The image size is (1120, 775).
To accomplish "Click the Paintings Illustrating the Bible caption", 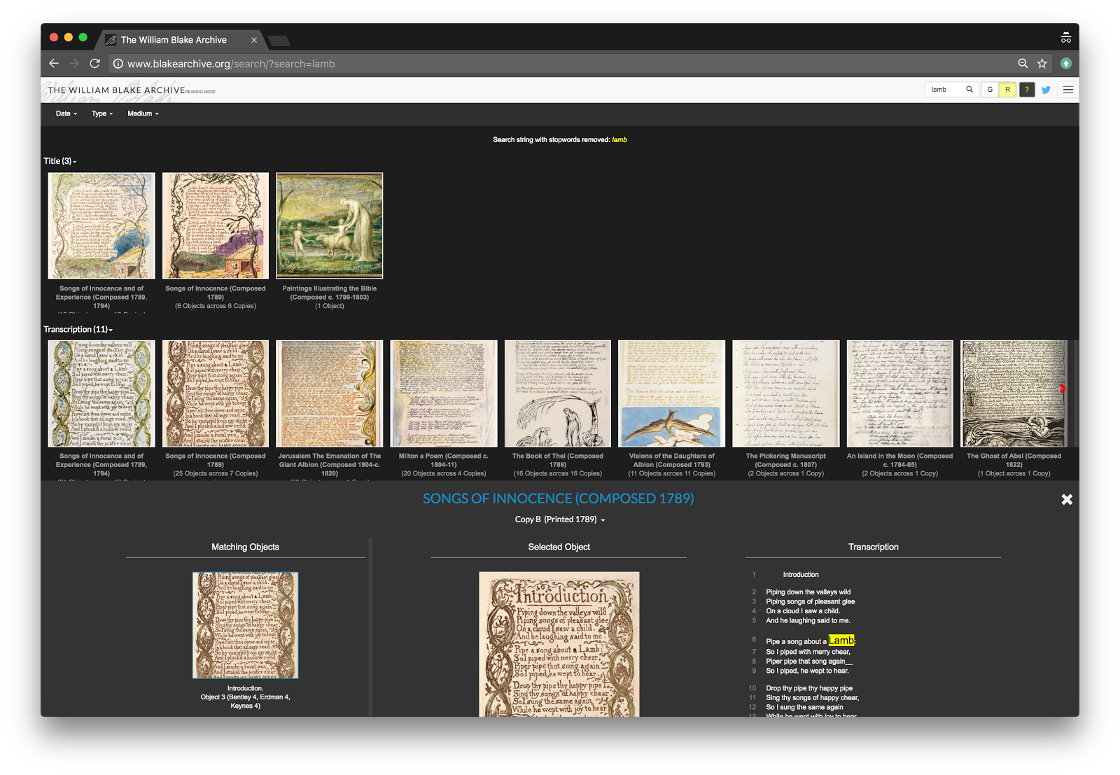I will (329, 297).
